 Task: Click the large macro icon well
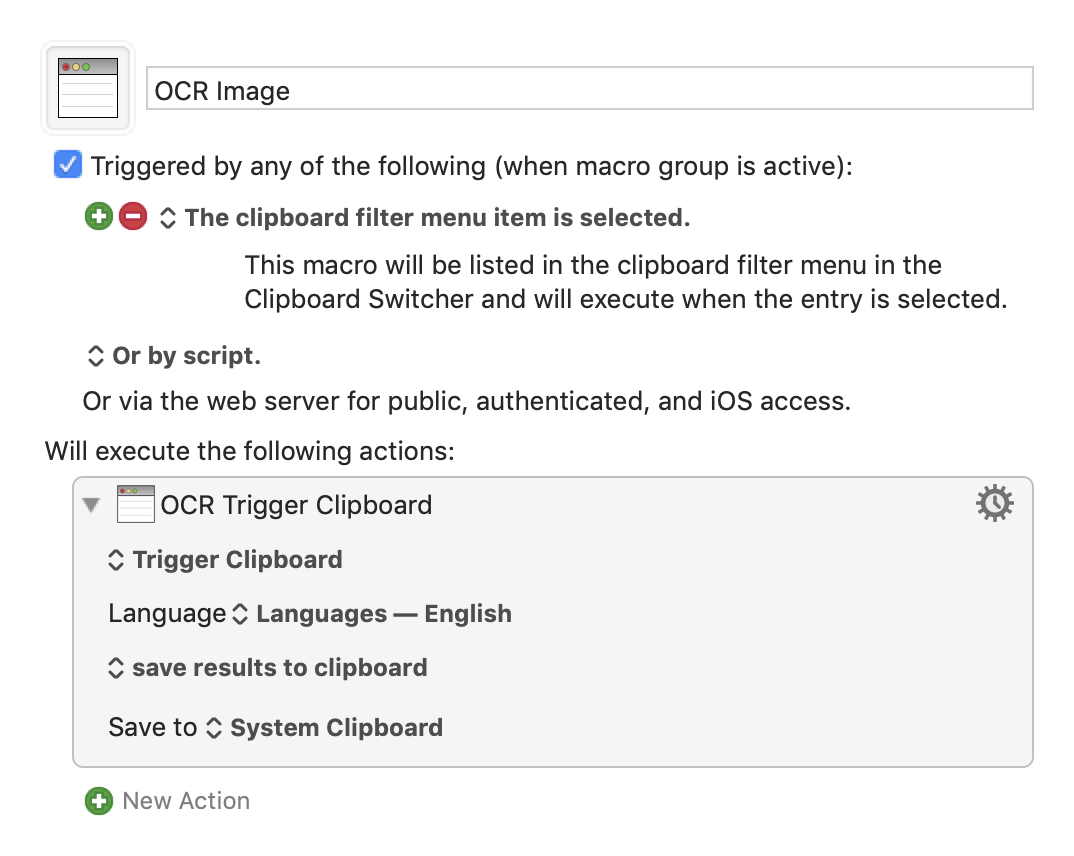tap(88, 88)
